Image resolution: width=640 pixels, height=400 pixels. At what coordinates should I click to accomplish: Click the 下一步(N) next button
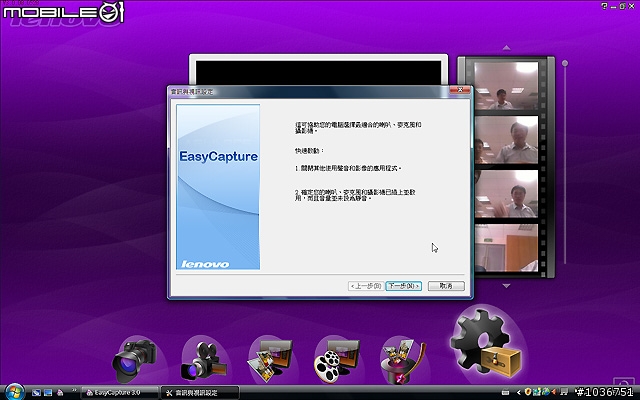(403, 286)
